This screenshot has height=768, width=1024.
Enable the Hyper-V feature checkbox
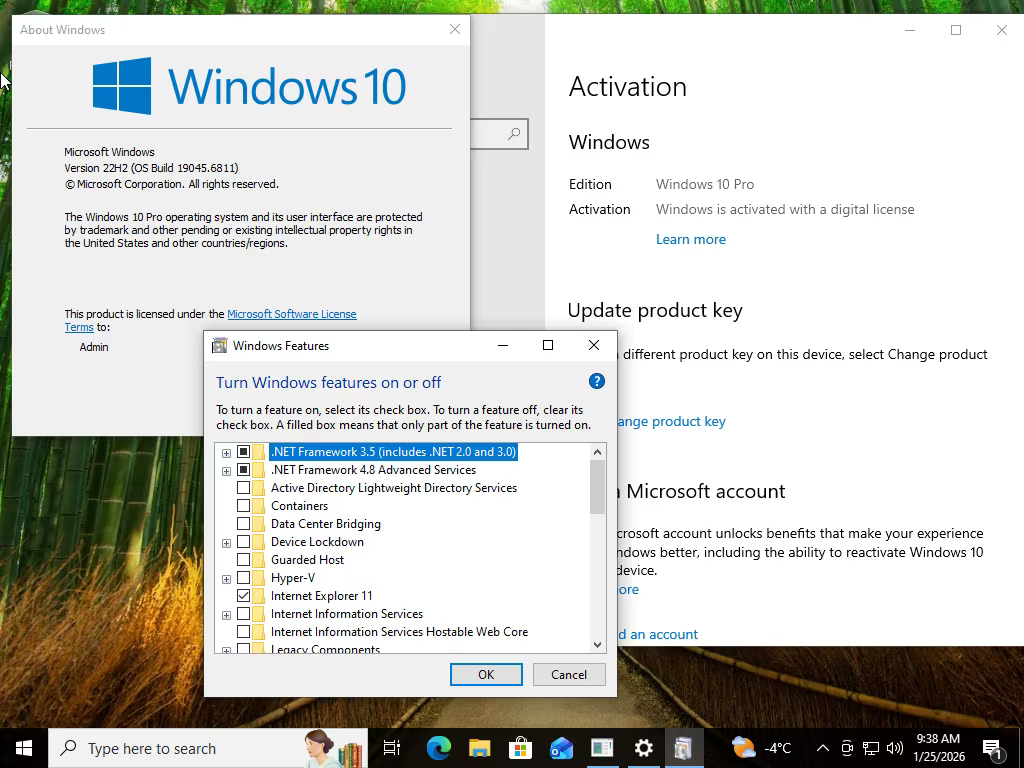(243, 578)
